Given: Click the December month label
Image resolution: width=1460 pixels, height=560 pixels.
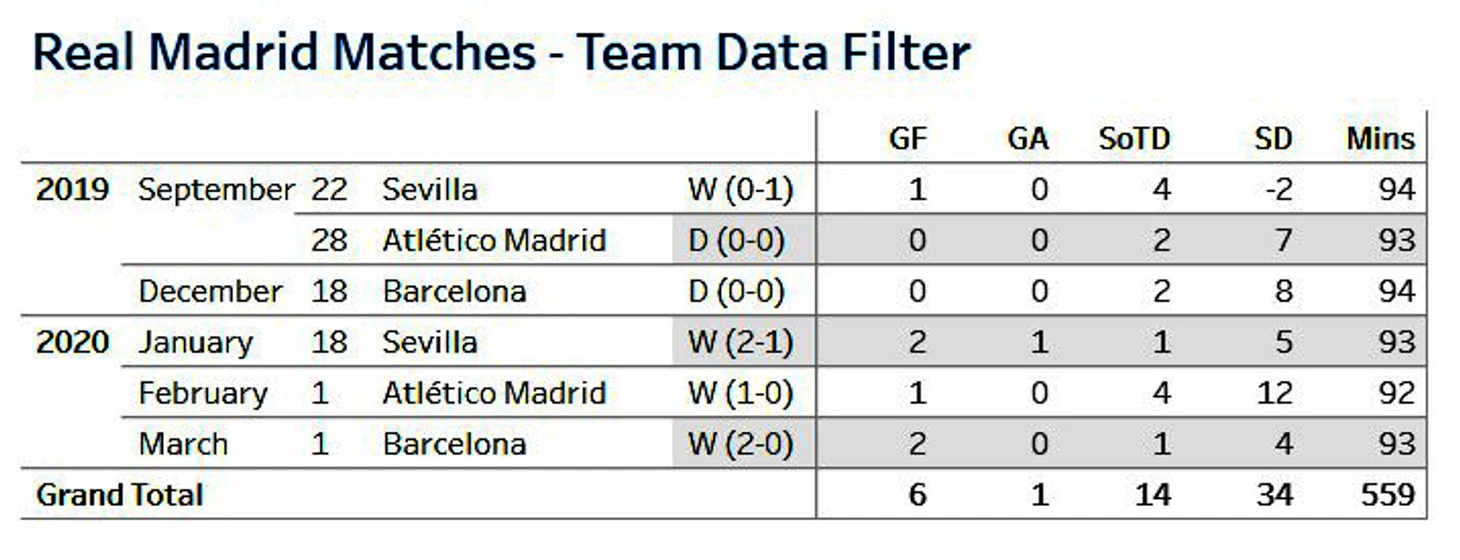Looking at the screenshot, I should click(210, 291).
